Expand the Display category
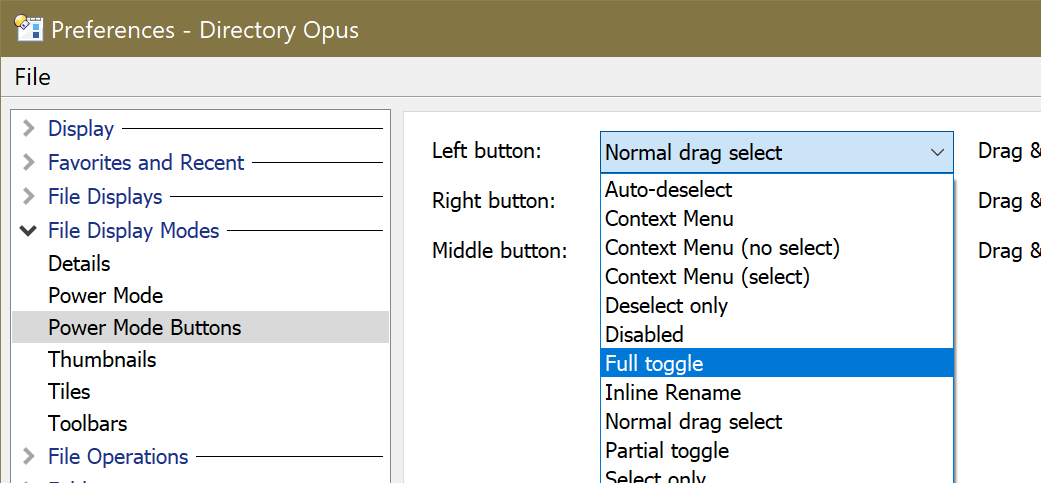The image size is (1041, 483). coord(28,128)
